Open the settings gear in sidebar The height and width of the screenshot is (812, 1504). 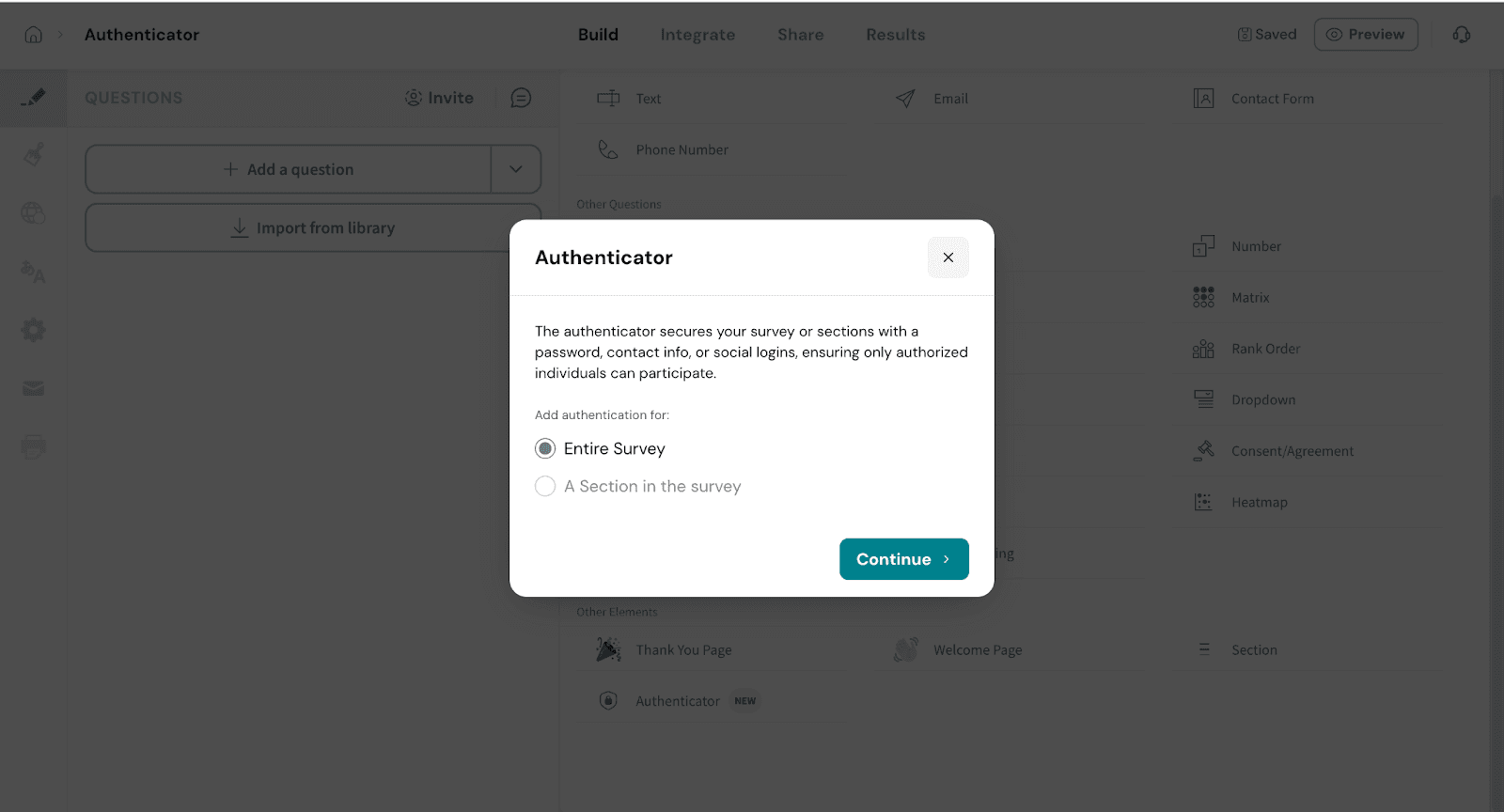coord(33,330)
